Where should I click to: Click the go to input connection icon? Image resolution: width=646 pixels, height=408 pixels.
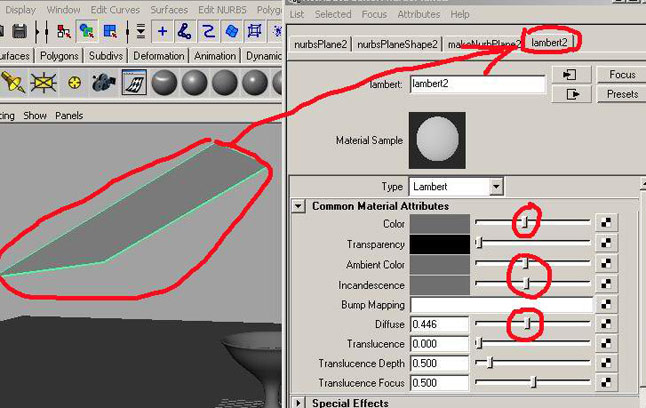[x=571, y=75]
